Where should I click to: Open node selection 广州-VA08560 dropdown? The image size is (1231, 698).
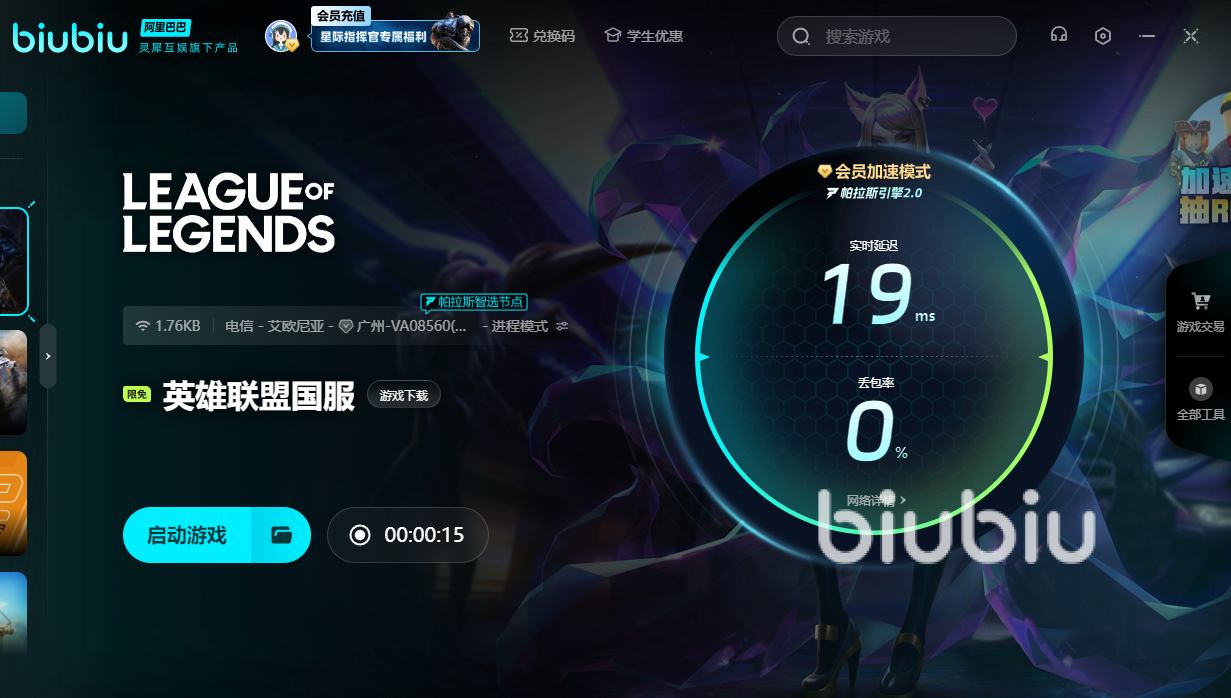[410, 326]
